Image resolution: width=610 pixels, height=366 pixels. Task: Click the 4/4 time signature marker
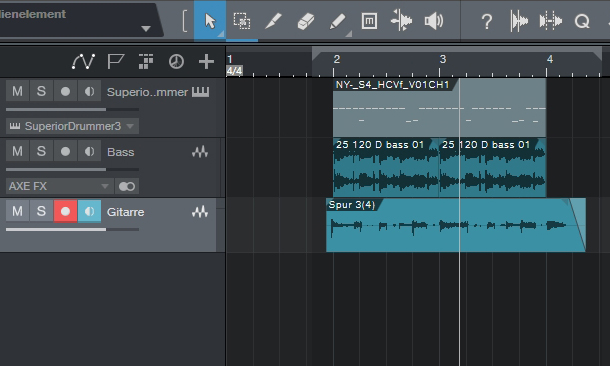(x=234, y=71)
